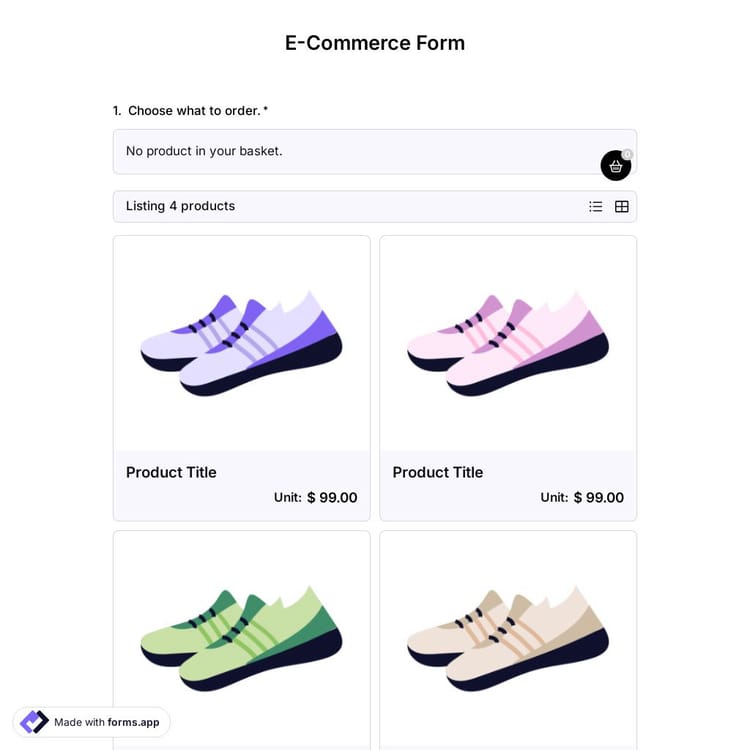Click the "No product in your basket" box
The height and width of the screenshot is (750, 750).
(x=350, y=151)
